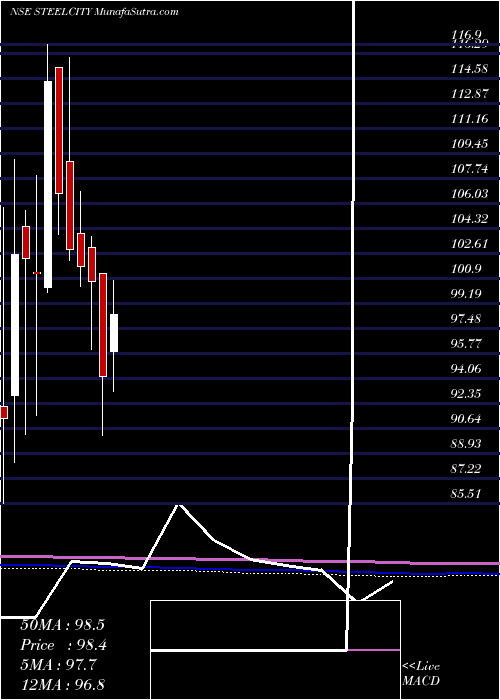Image resolution: width=500 pixels, height=700 pixels.
Task: Click the 88.93 price axis label
Action: [467, 444]
